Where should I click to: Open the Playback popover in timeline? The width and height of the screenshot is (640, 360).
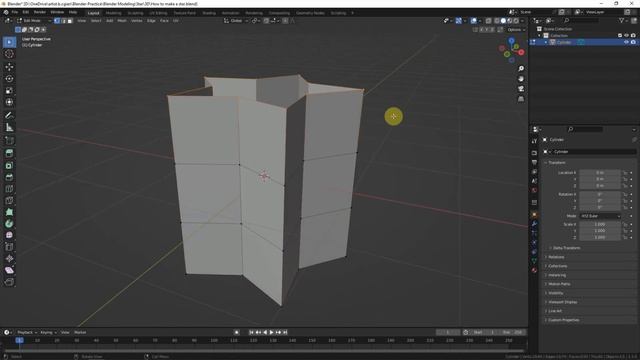click(27, 332)
